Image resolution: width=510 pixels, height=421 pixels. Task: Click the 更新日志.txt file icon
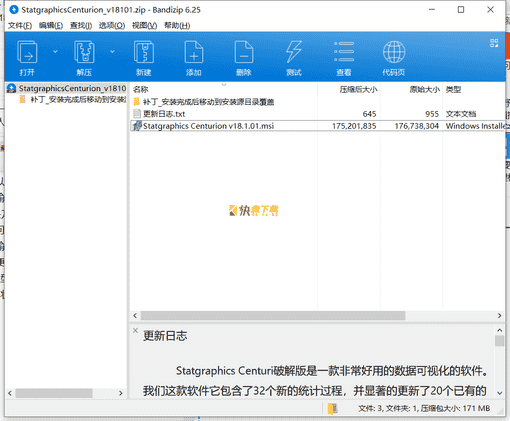click(x=137, y=114)
